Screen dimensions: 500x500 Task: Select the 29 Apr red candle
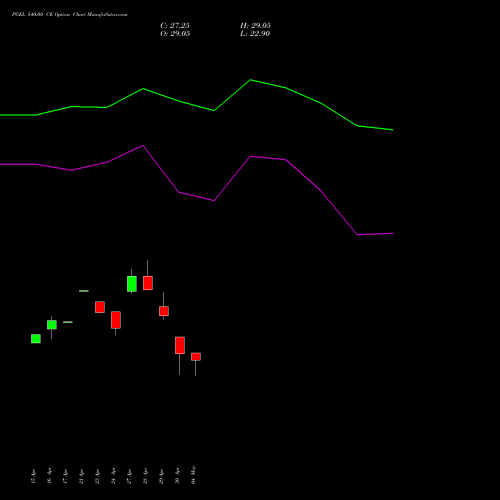pos(164,311)
